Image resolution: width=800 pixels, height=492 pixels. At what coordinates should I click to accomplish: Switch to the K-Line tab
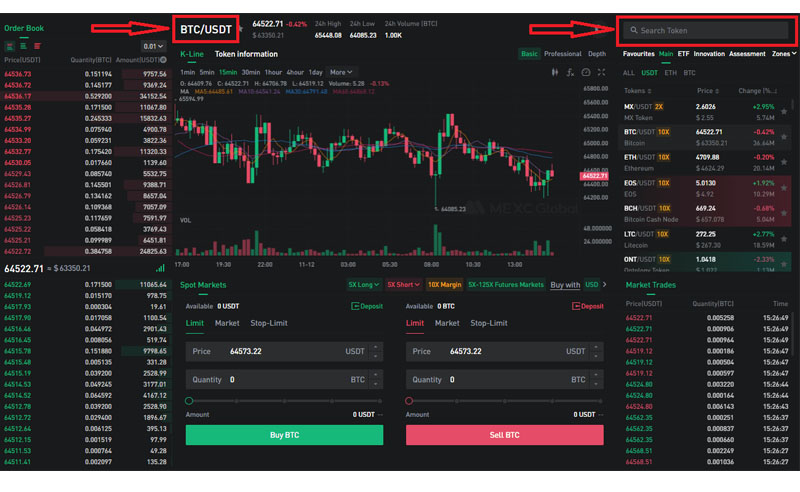click(x=192, y=54)
